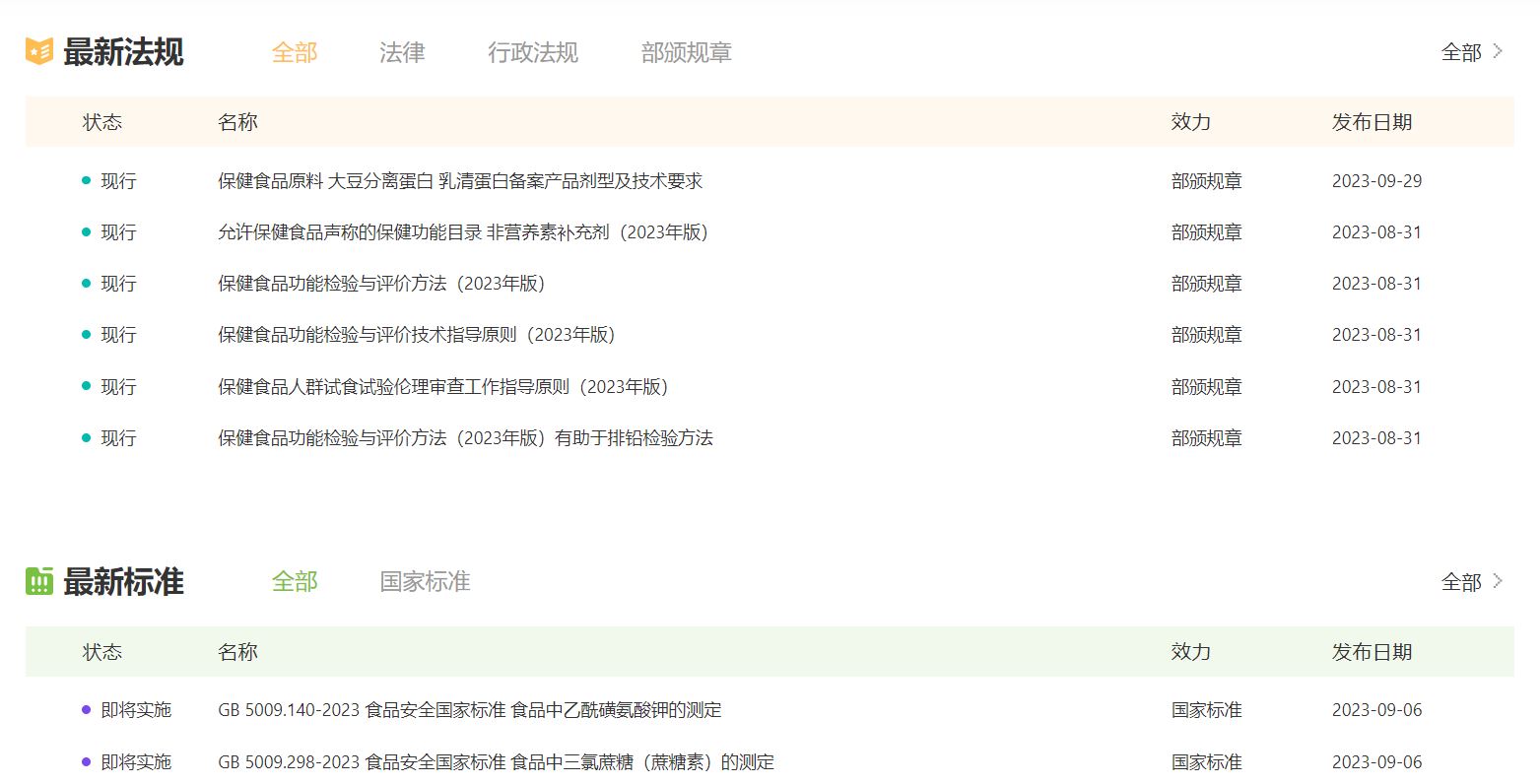The height and width of the screenshot is (784, 1540).
Task: Click the 最新法规 section heading
Action: (x=123, y=52)
